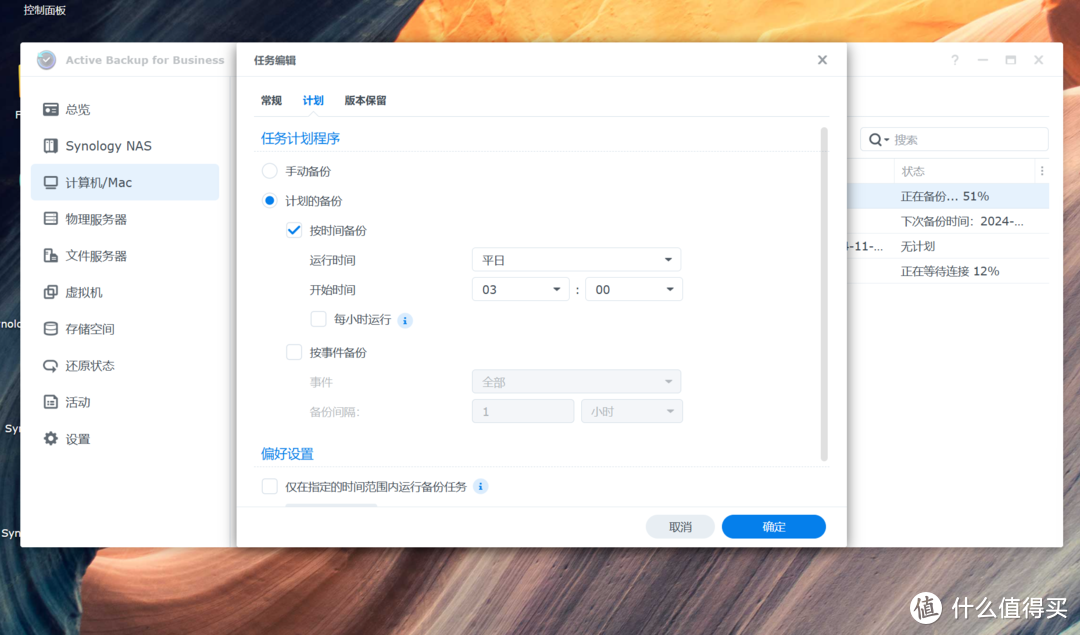
Task: Enable the 按事件备份 checkbox
Action: click(294, 352)
